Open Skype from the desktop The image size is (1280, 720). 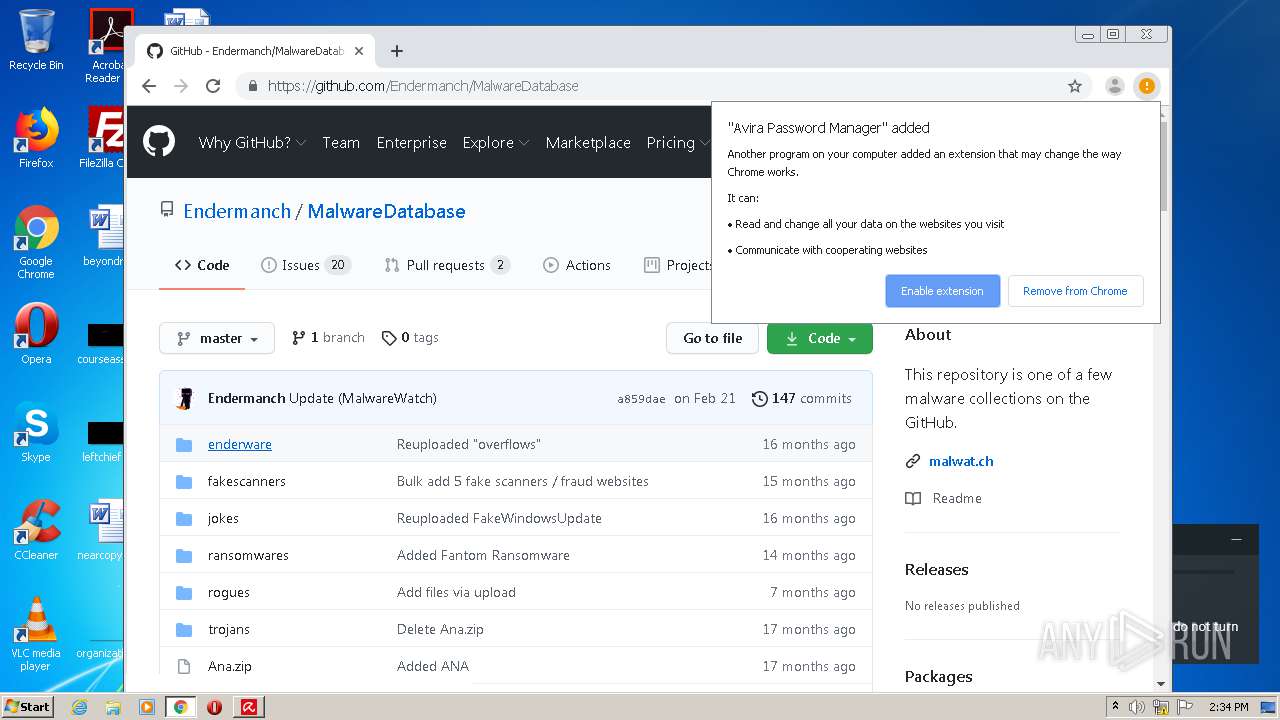[x=36, y=432]
